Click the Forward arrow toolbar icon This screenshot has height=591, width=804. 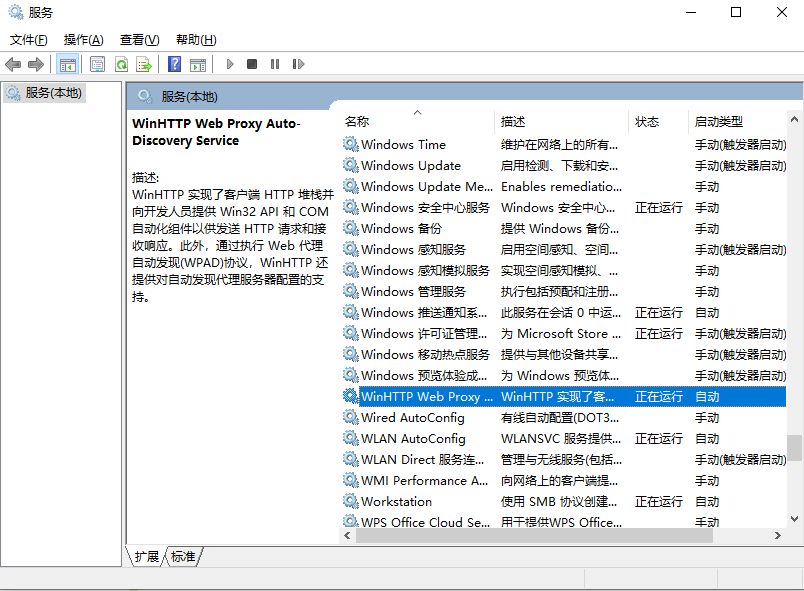pos(36,64)
